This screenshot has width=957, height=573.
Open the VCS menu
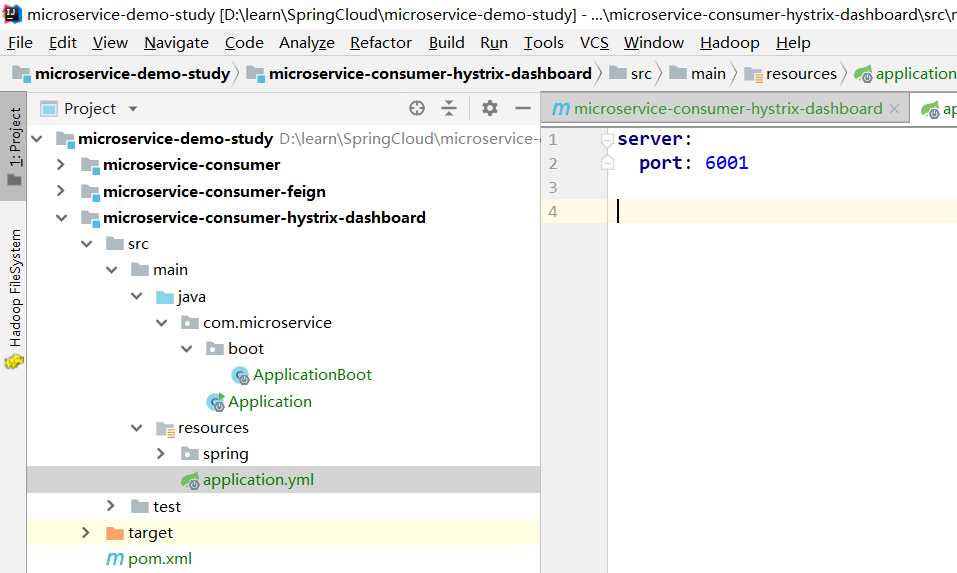point(594,43)
